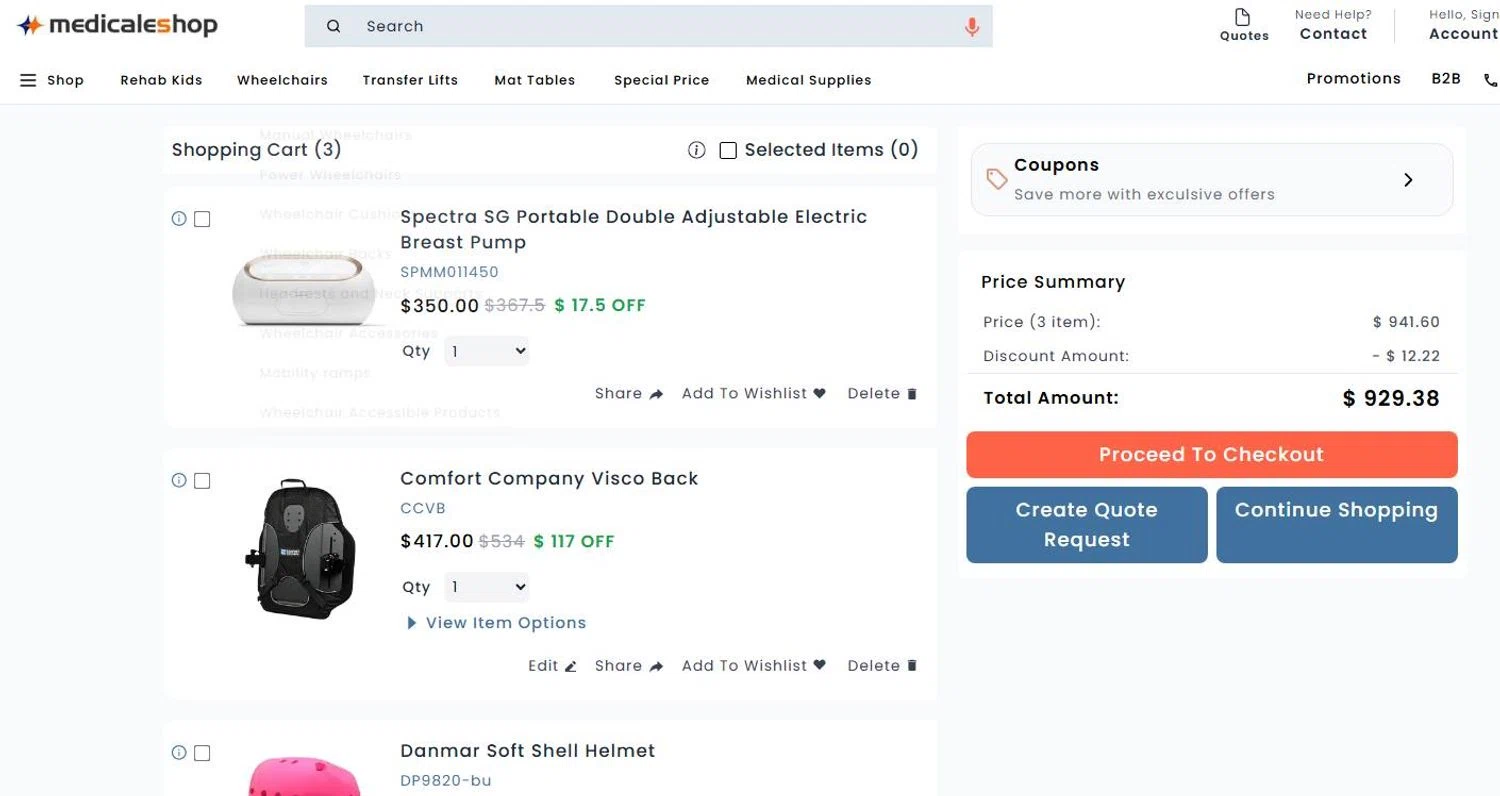Open Special Price menu
1500x796 pixels.
point(661,80)
